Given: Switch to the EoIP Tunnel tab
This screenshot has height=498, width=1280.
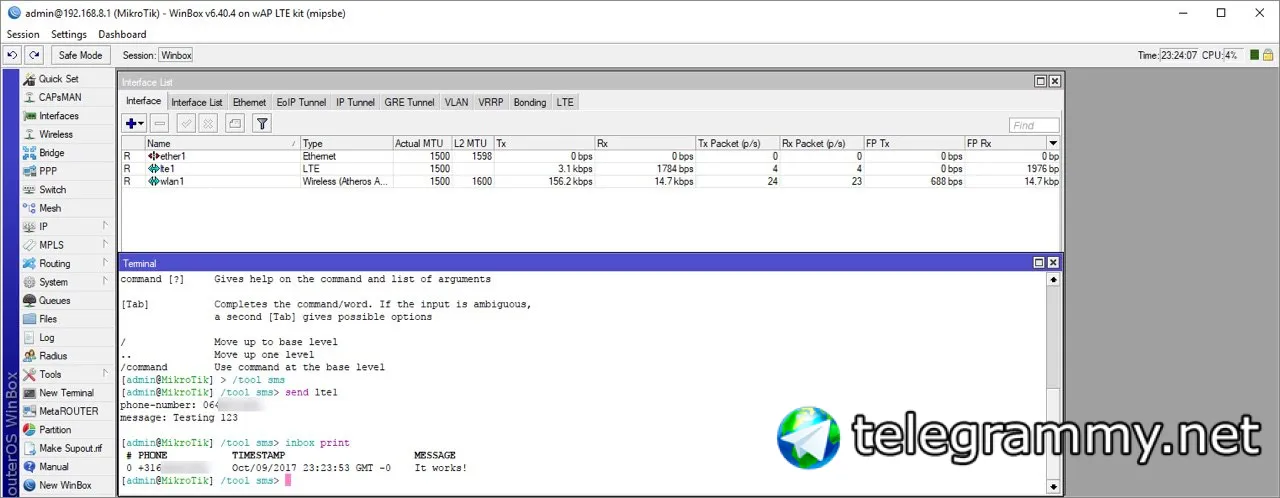Looking at the screenshot, I should 301,102.
